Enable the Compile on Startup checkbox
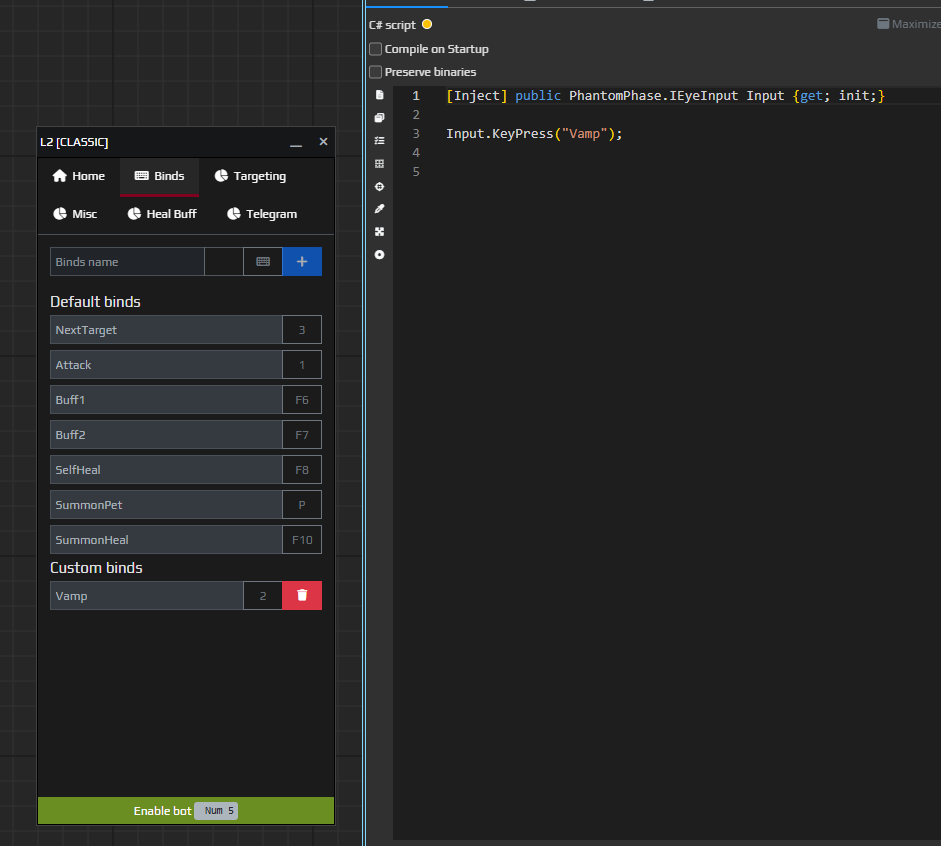 pyautogui.click(x=376, y=49)
